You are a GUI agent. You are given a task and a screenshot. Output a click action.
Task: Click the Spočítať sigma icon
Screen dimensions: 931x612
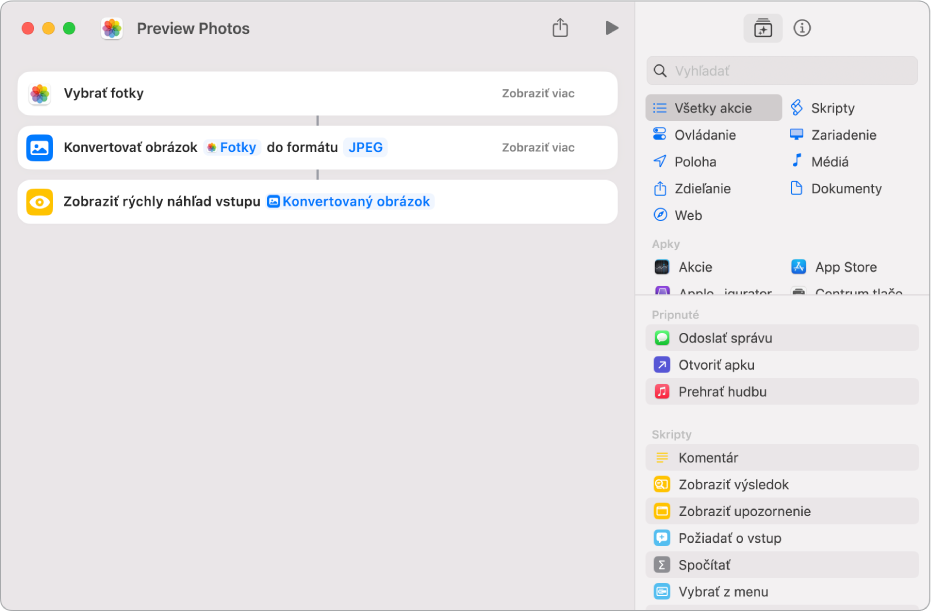point(661,565)
